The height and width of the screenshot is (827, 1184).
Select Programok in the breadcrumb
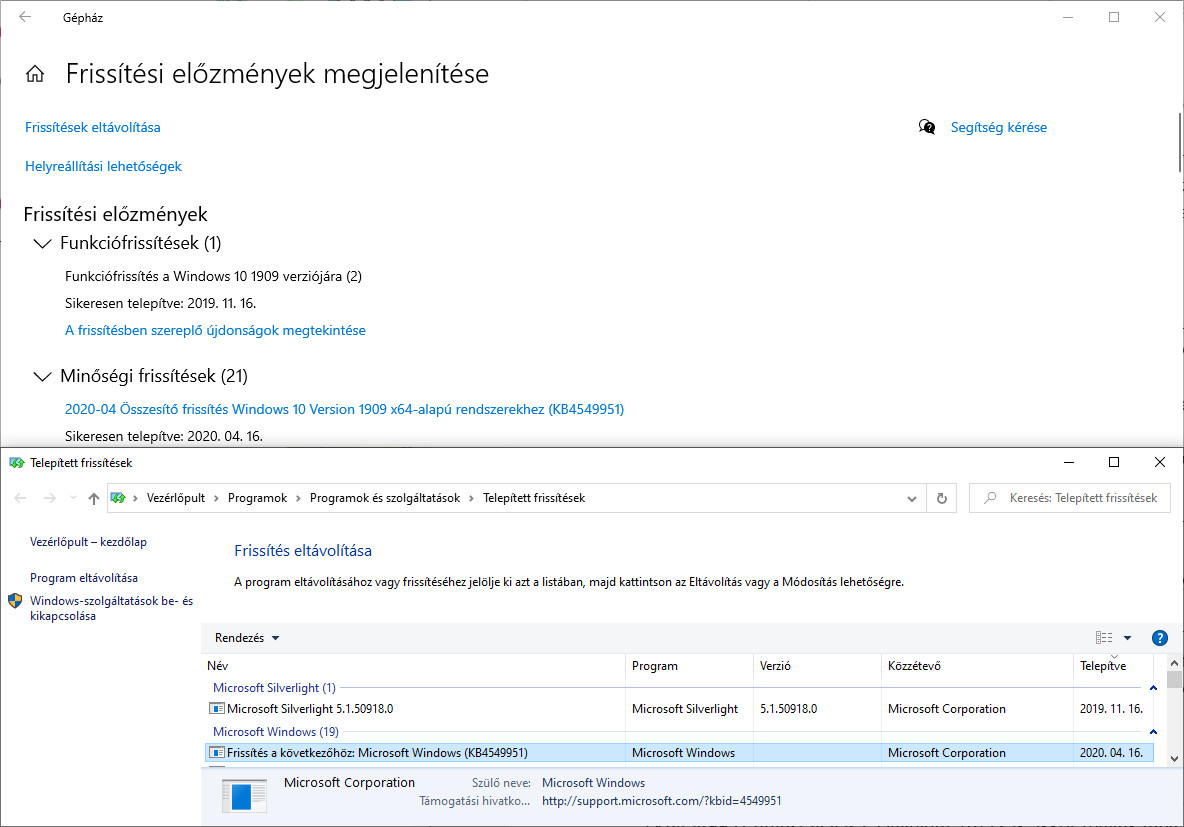[257, 498]
